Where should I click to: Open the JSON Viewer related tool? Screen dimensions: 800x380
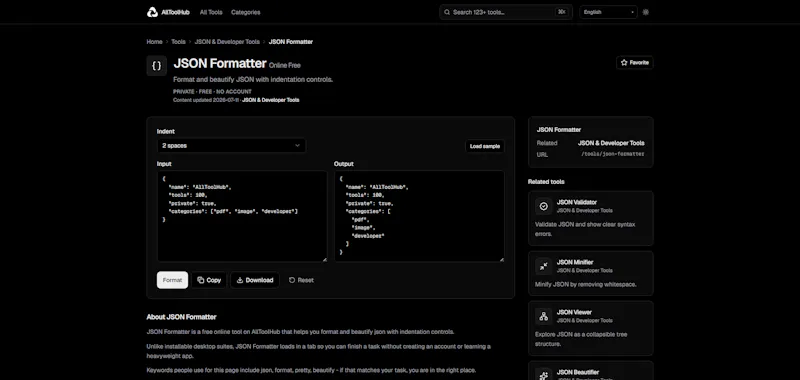pyautogui.click(x=590, y=328)
